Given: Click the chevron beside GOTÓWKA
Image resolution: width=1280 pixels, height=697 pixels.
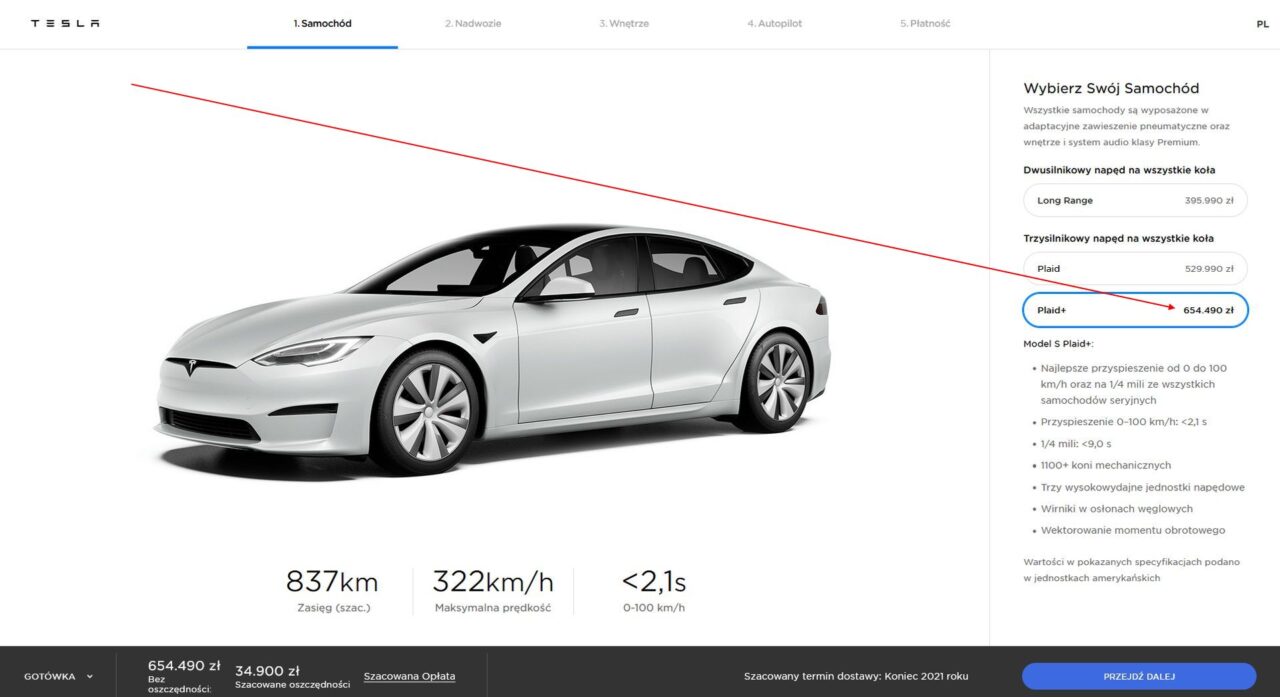Looking at the screenshot, I should [90, 677].
